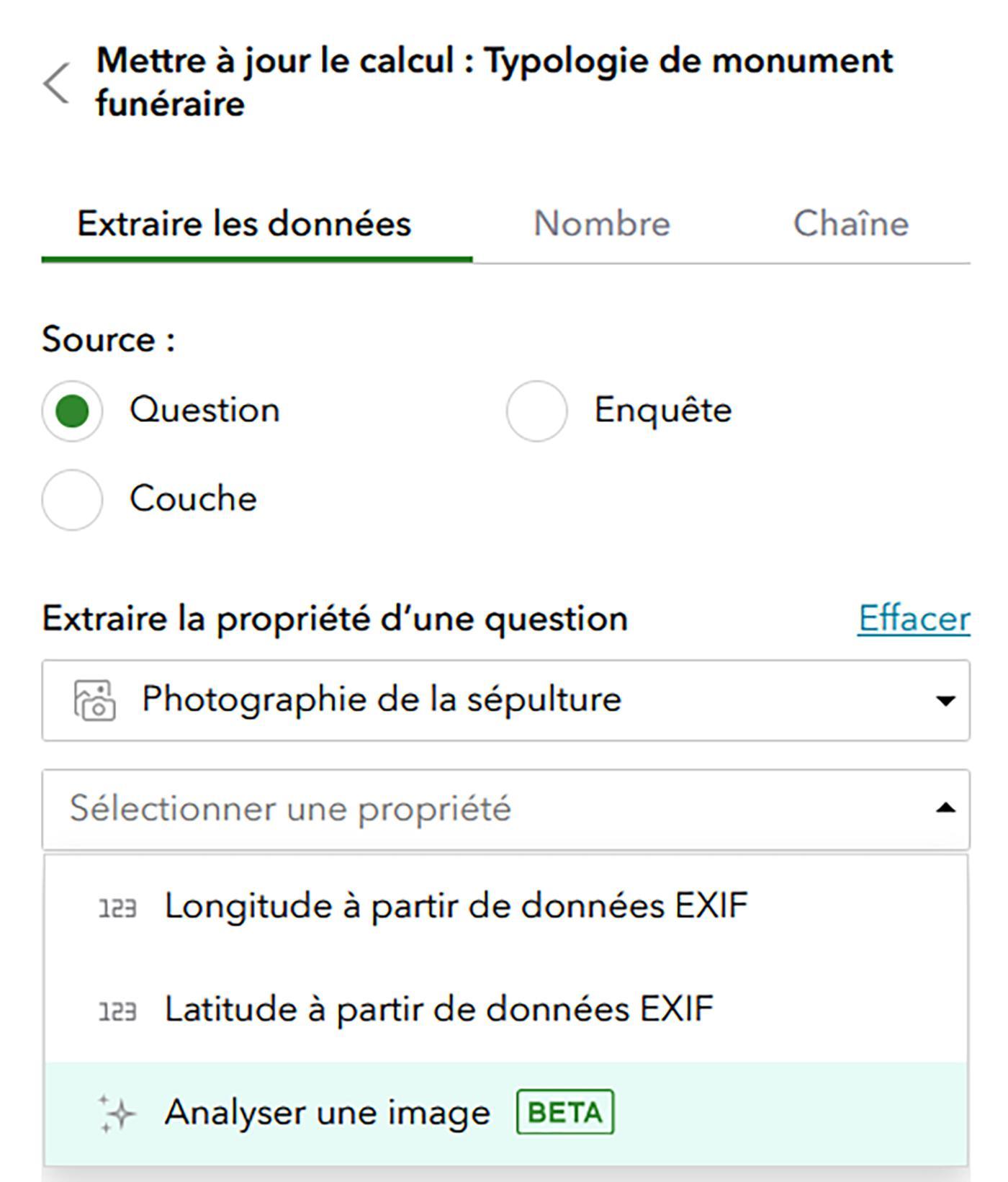Click the 123 numeric icon beside Longitude
Viewport: 1008px width, 1182px height.
[117, 908]
